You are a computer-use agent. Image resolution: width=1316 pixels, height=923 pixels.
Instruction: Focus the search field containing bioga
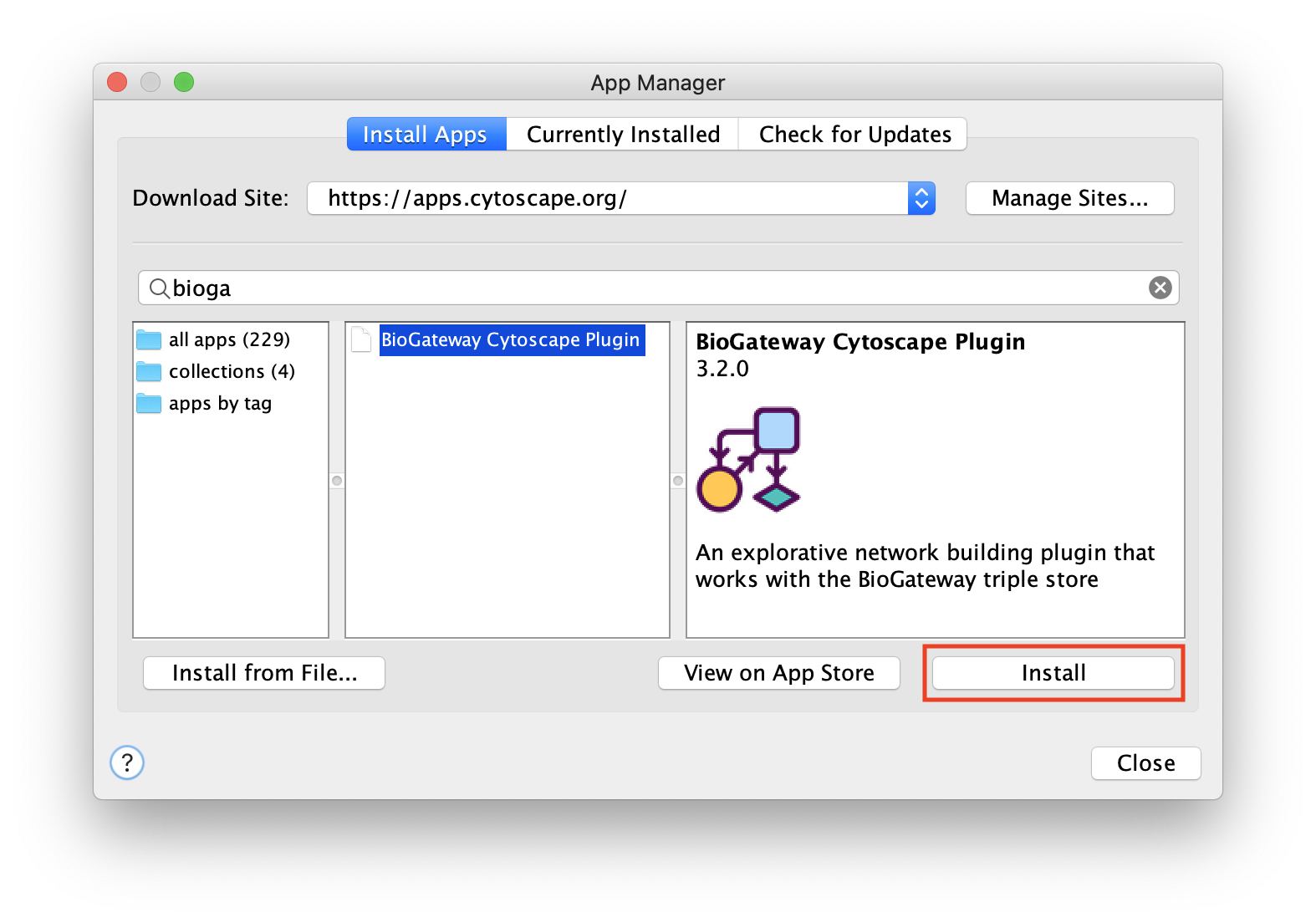[658, 288]
